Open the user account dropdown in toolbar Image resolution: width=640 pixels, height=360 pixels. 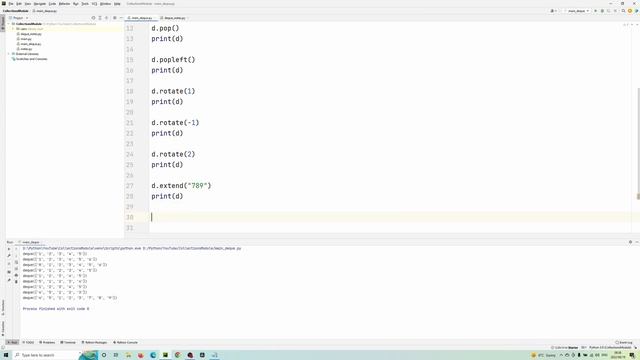553,11
